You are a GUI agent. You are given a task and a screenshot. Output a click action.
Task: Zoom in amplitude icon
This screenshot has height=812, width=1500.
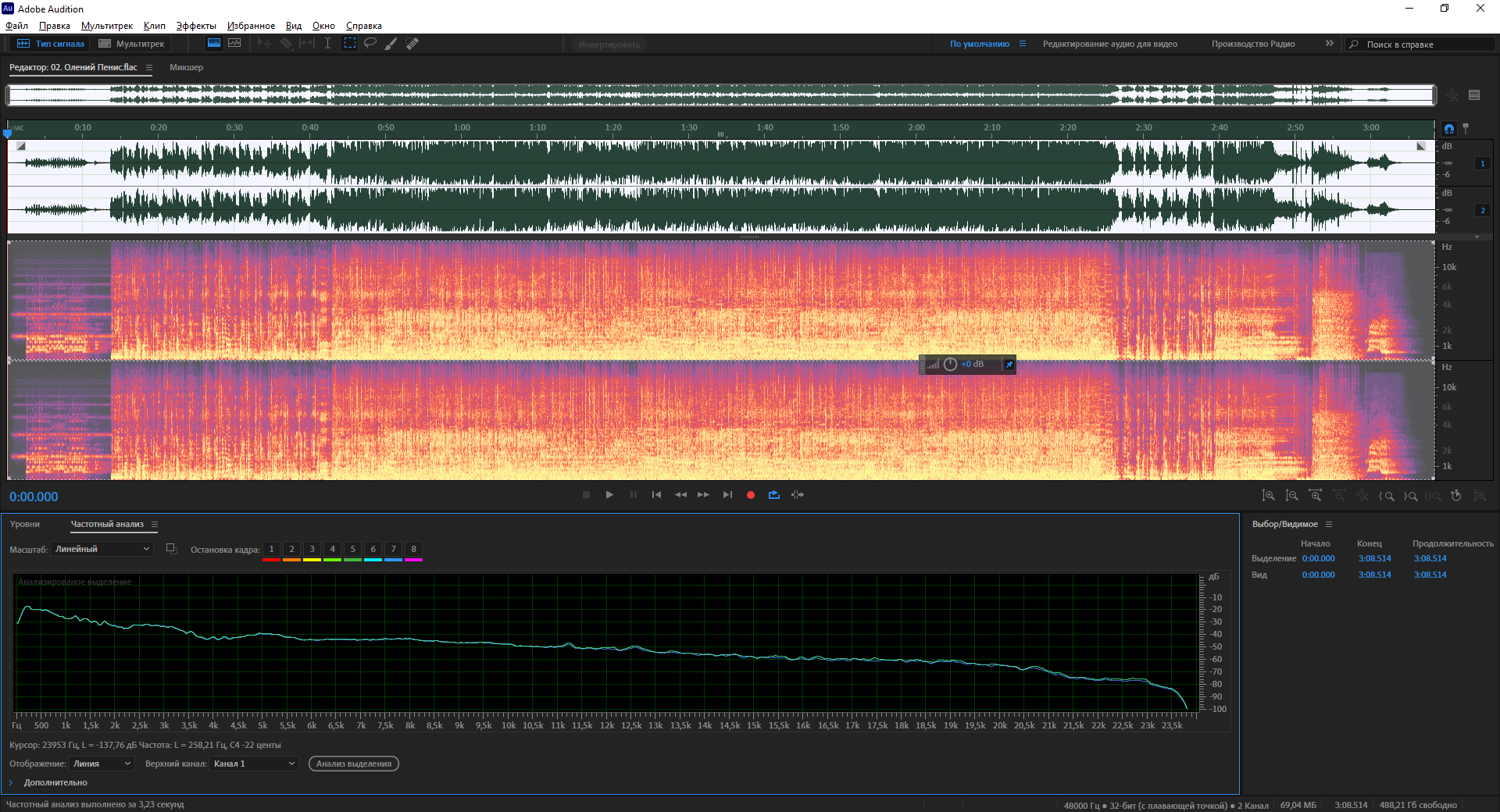coord(1269,496)
